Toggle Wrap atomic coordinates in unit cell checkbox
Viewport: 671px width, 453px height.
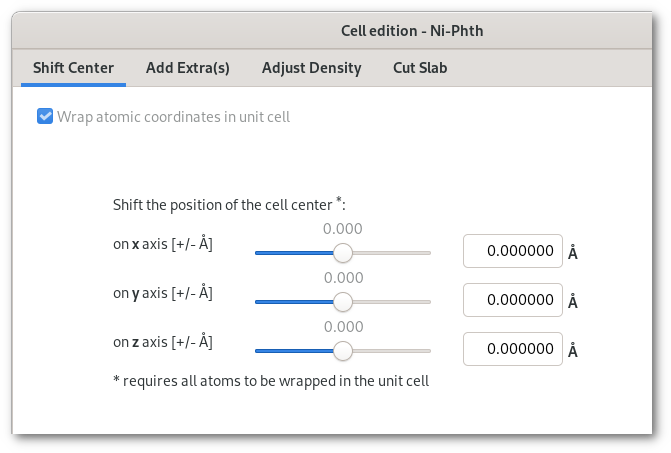pos(45,117)
